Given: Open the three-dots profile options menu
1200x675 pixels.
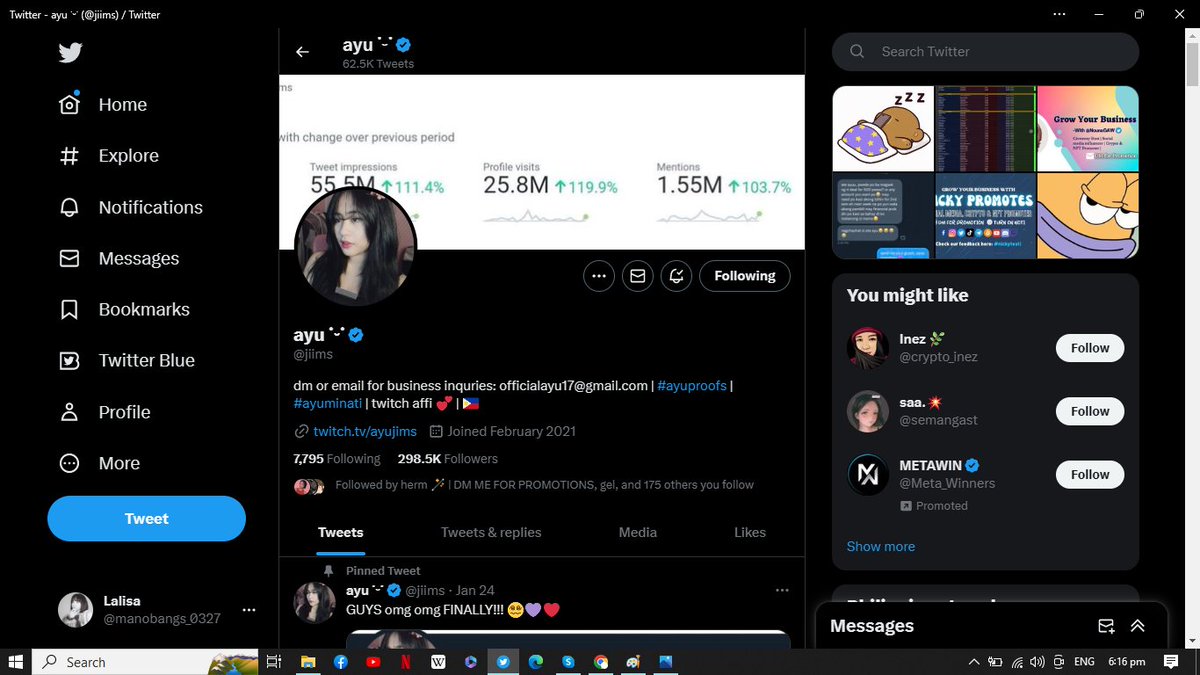Looking at the screenshot, I should 598,276.
